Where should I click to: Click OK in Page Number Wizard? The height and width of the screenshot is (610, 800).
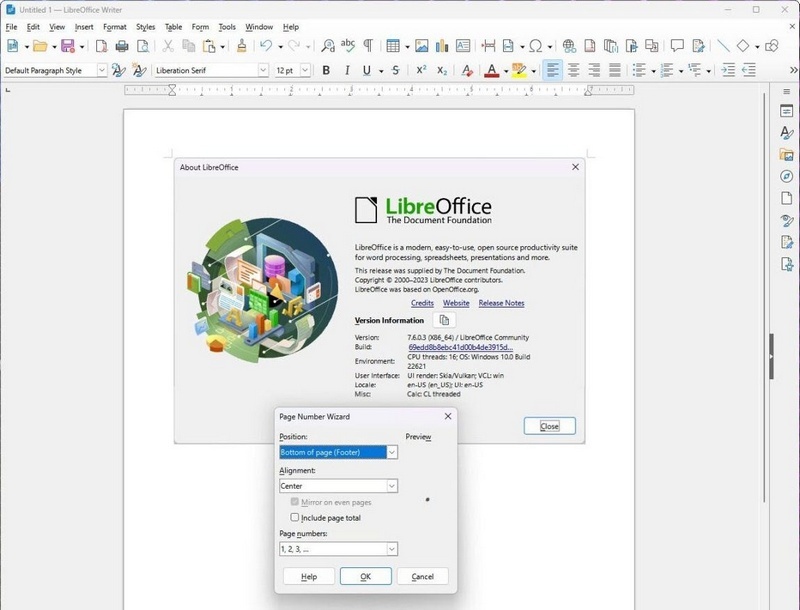point(366,576)
